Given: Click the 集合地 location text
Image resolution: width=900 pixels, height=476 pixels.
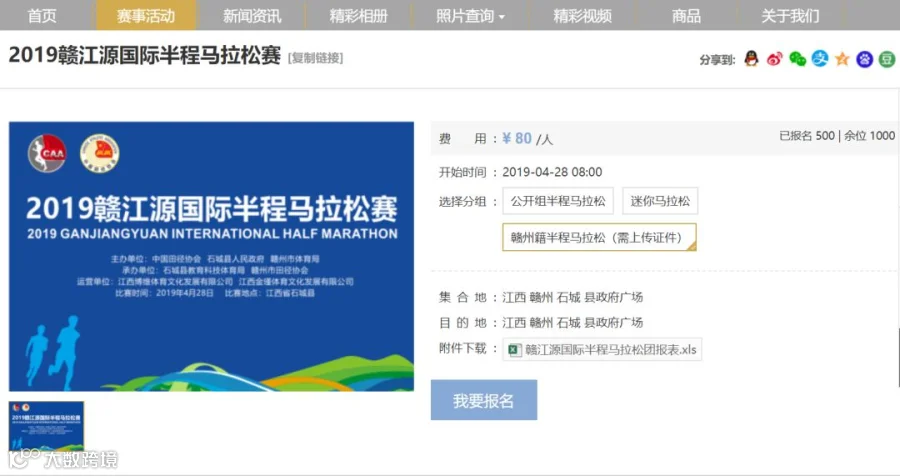Looking at the screenshot, I should (x=572, y=297).
